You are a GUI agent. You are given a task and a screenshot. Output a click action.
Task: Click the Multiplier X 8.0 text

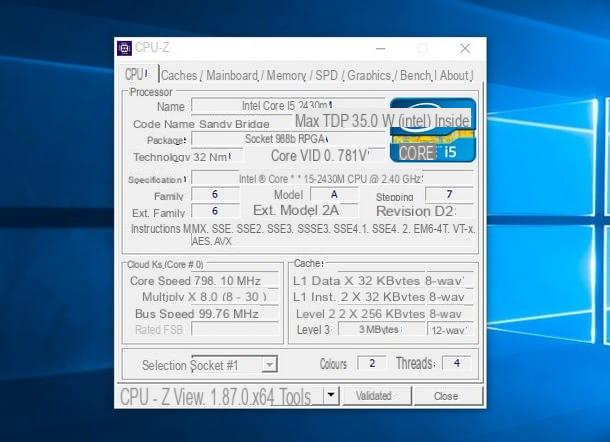(x=204, y=297)
